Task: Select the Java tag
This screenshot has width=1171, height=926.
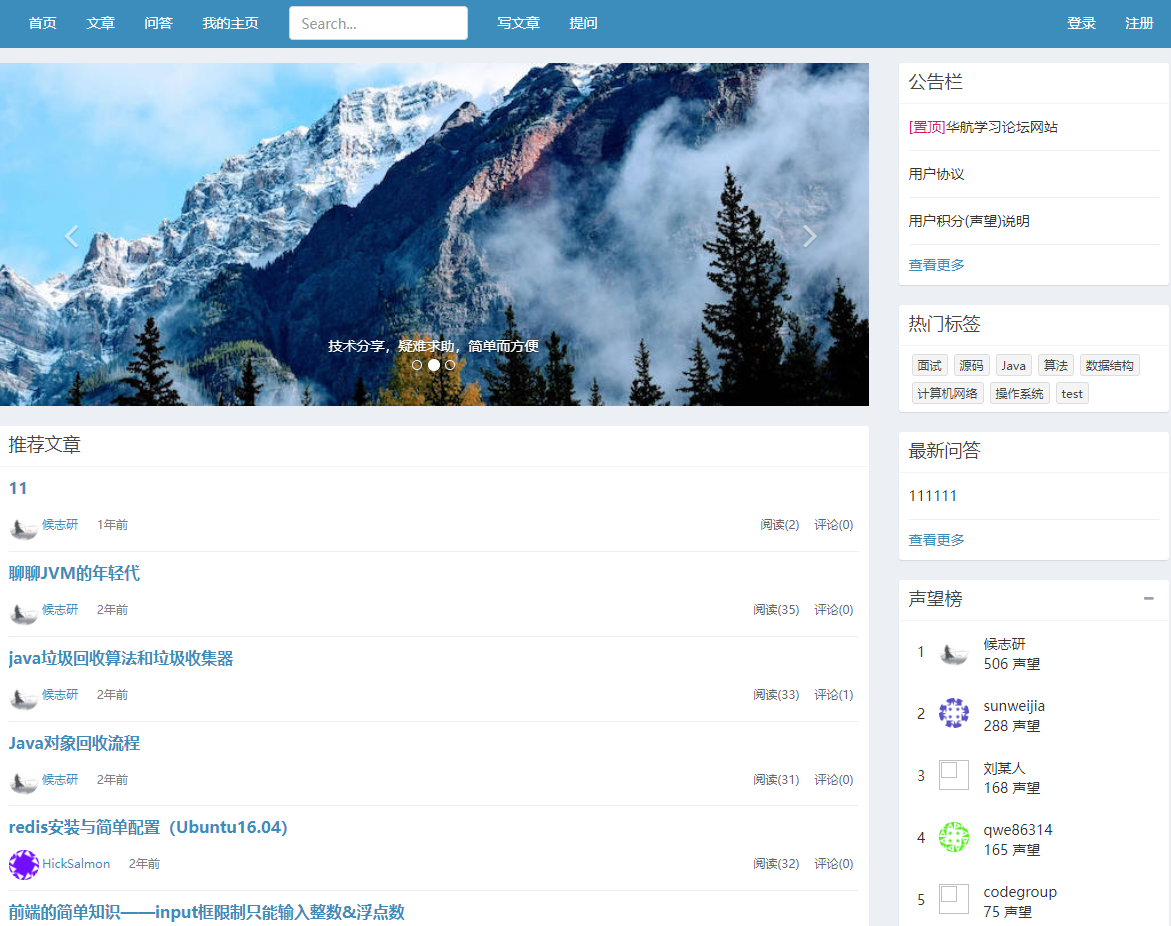Action: coord(1013,365)
